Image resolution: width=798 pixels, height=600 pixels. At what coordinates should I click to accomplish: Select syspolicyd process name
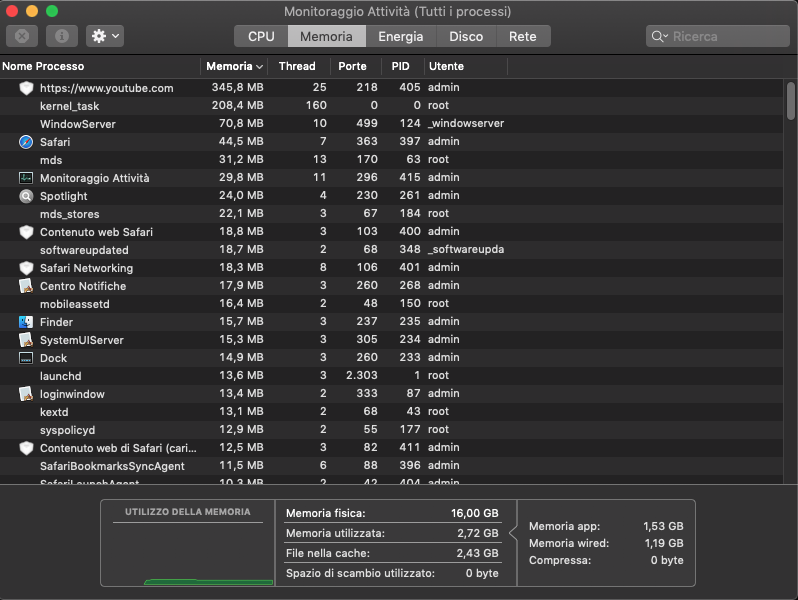click(68, 431)
